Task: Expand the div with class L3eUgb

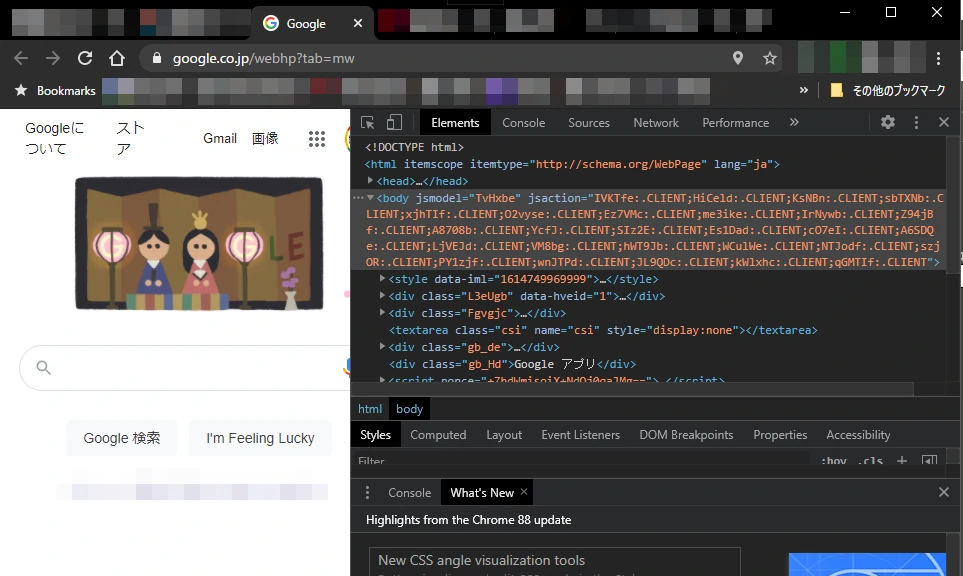Action: click(x=383, y=296)
